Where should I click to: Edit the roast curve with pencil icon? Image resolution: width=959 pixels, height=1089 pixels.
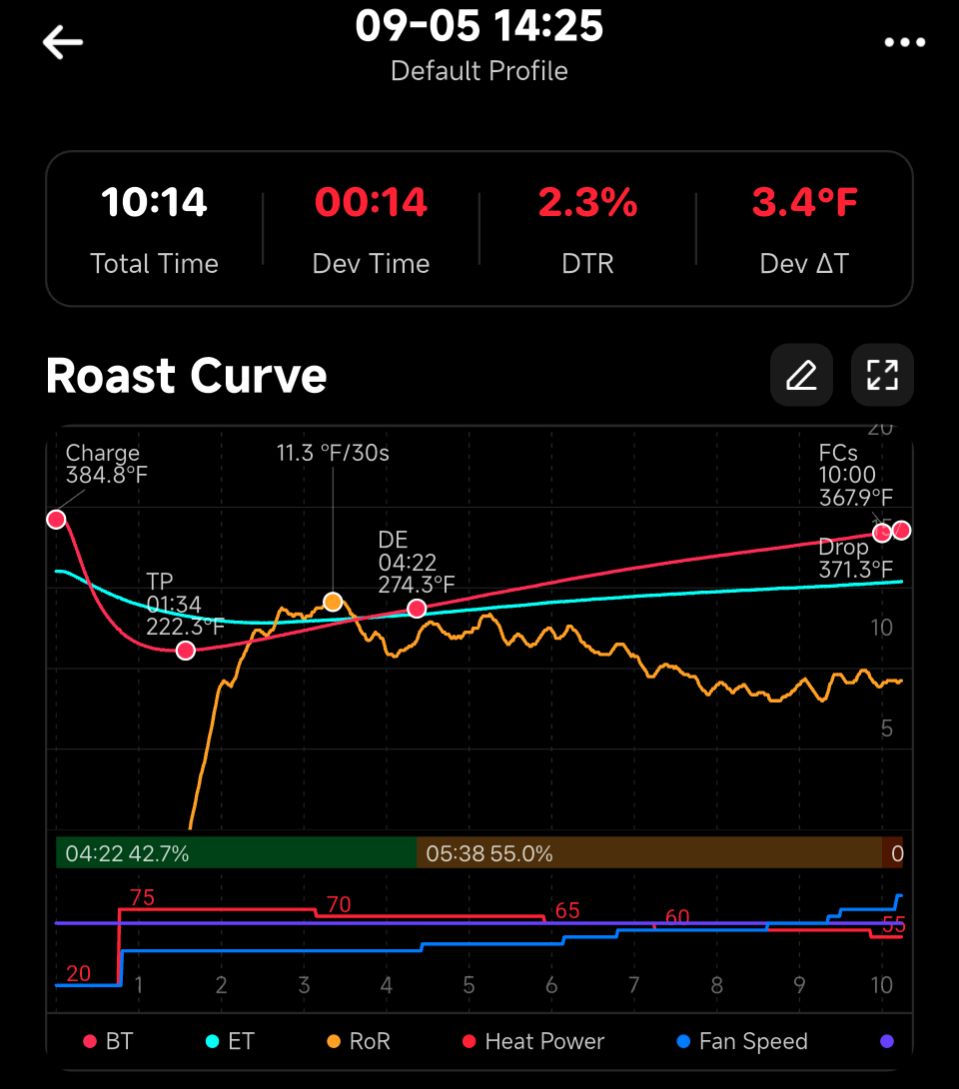pyautogui.click(x=801, y=375)
